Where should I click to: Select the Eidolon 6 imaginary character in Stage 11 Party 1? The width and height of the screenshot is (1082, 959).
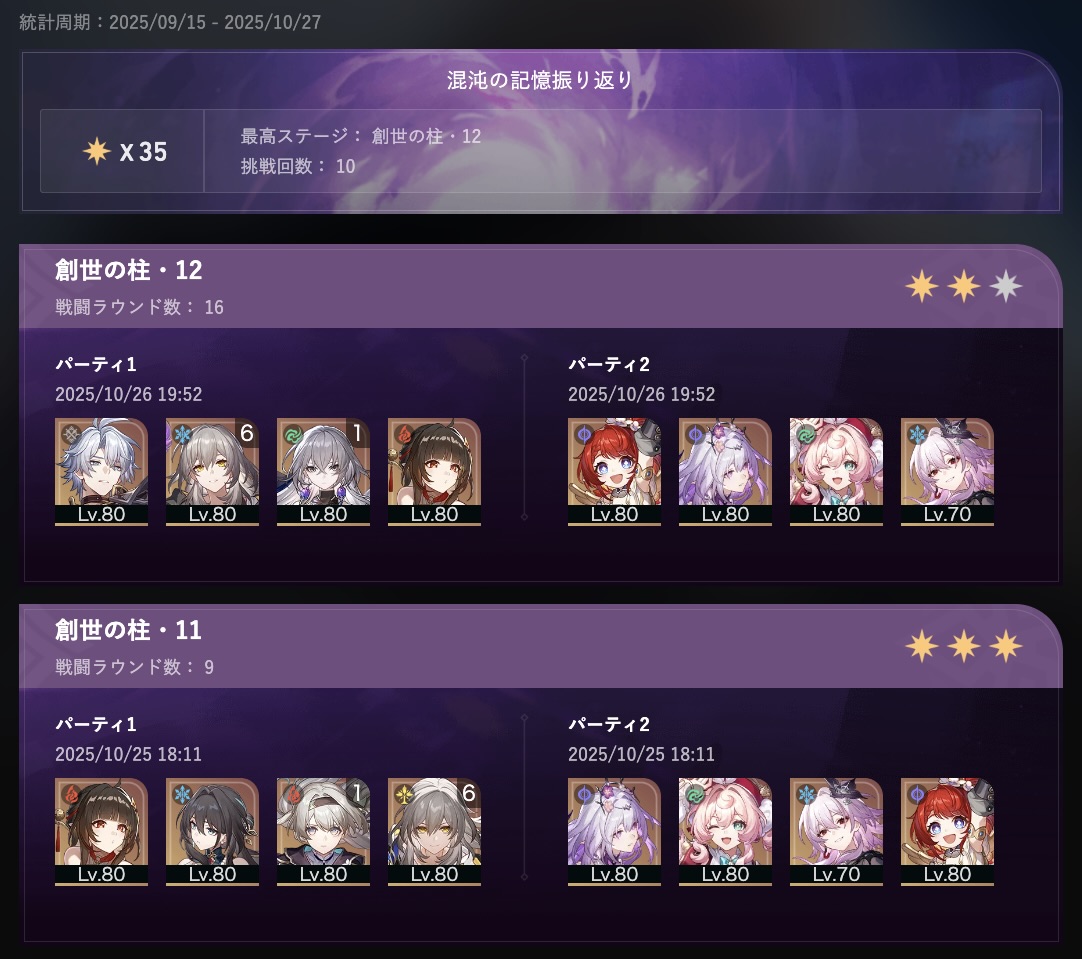(435, 832)
